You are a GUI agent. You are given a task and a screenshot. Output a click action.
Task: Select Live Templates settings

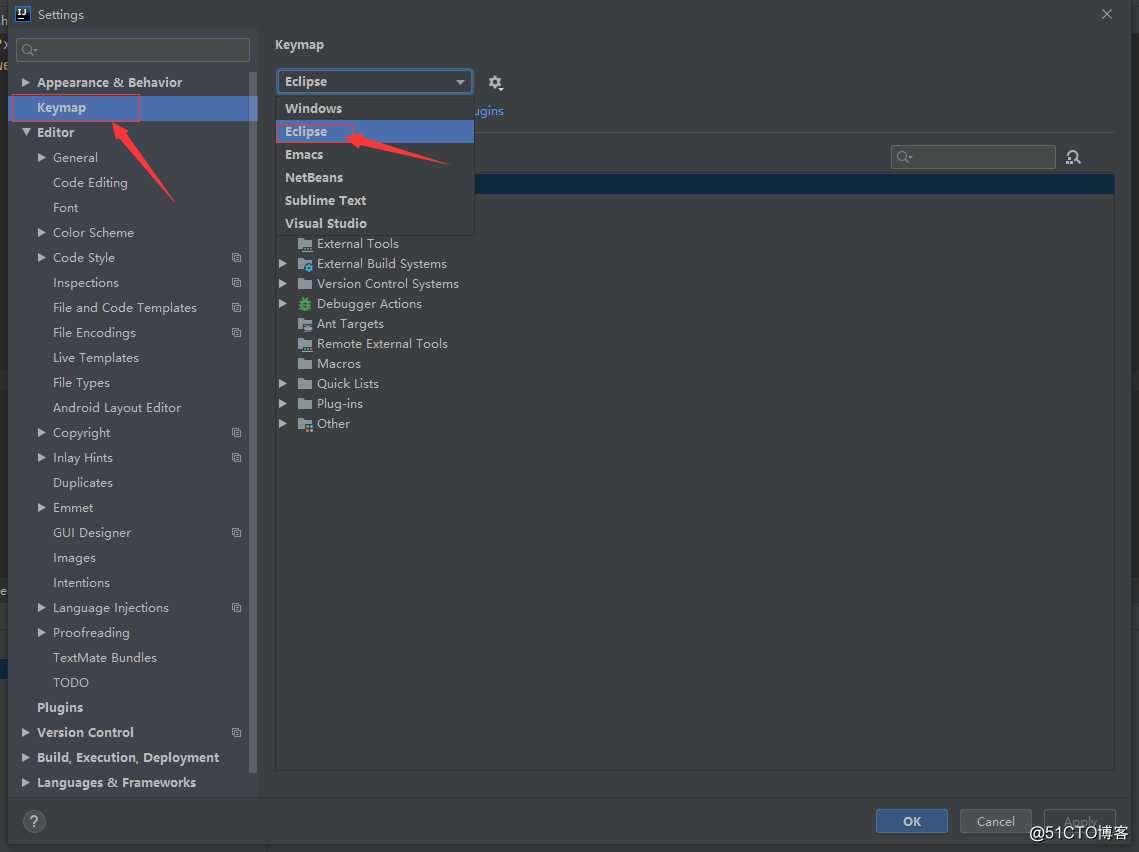click(96, 358)
